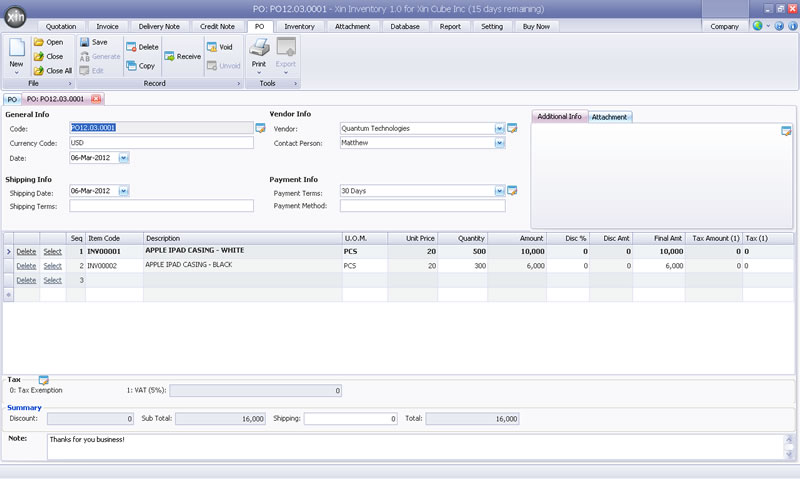
Task: Expand the Contact Person dropdown
Action: click(499, 143)
